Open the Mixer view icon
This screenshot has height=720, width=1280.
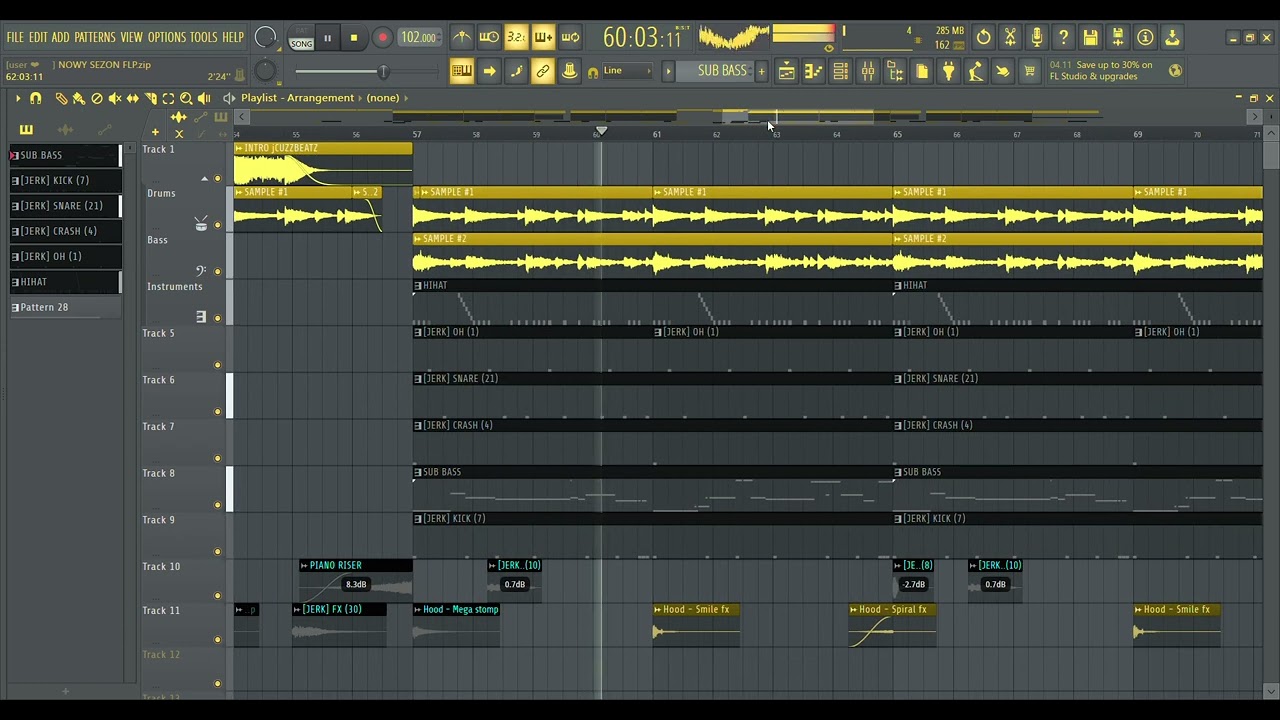pyautogui.click(x=868, y=71)
